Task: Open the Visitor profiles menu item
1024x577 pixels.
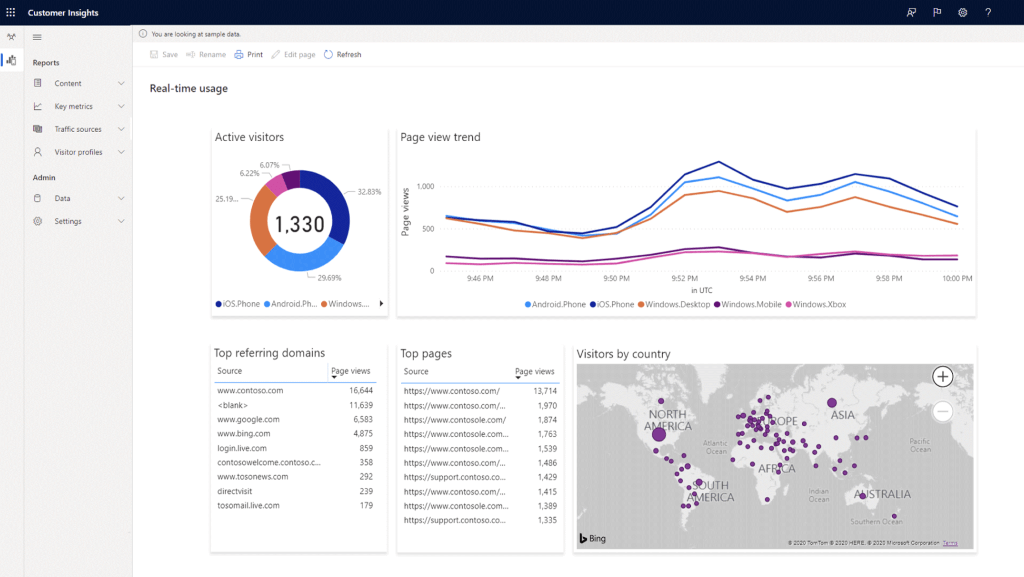Action: (x=78, y=152)
